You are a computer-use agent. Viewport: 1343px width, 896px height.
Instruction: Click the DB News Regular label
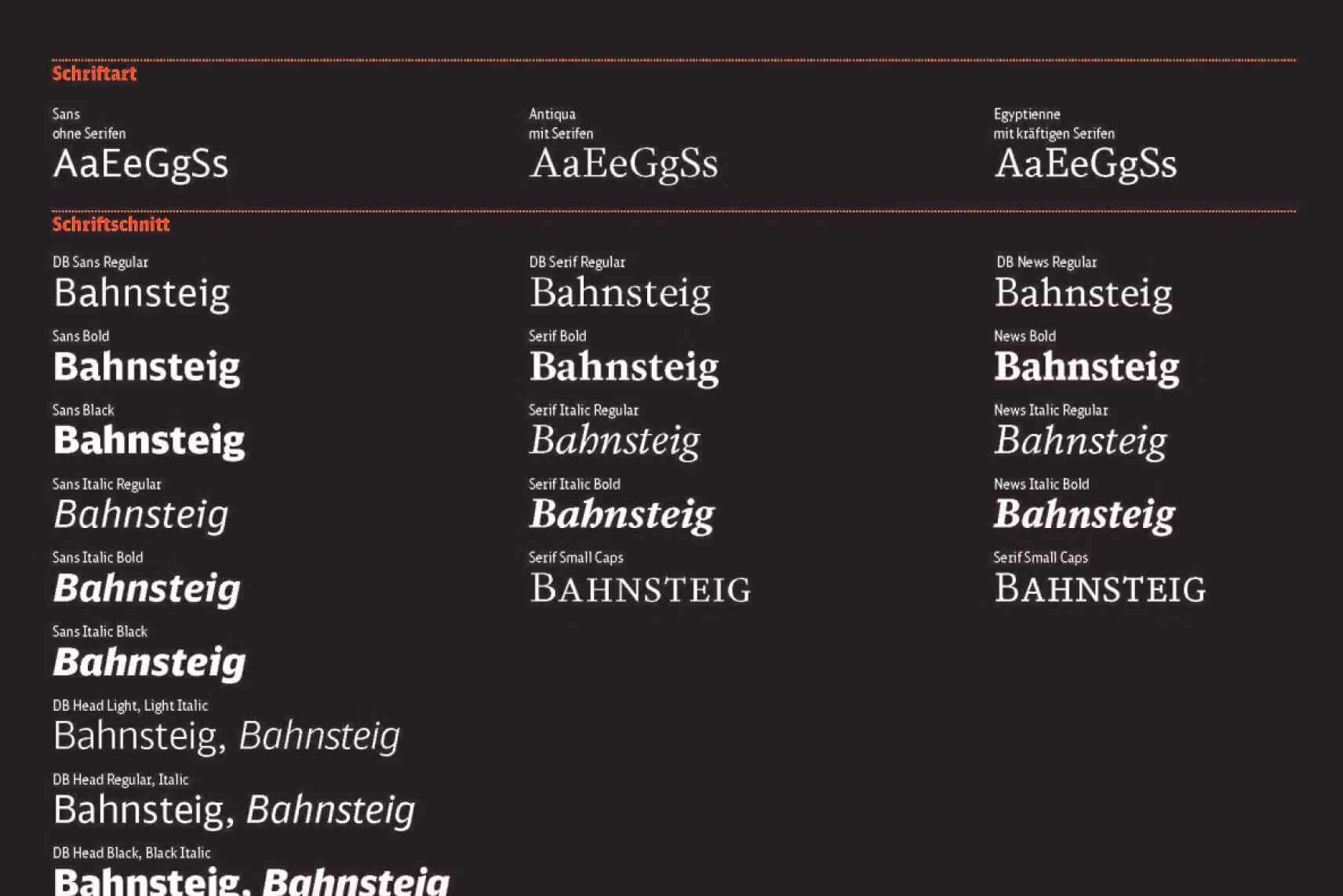tap(1046, 262)
